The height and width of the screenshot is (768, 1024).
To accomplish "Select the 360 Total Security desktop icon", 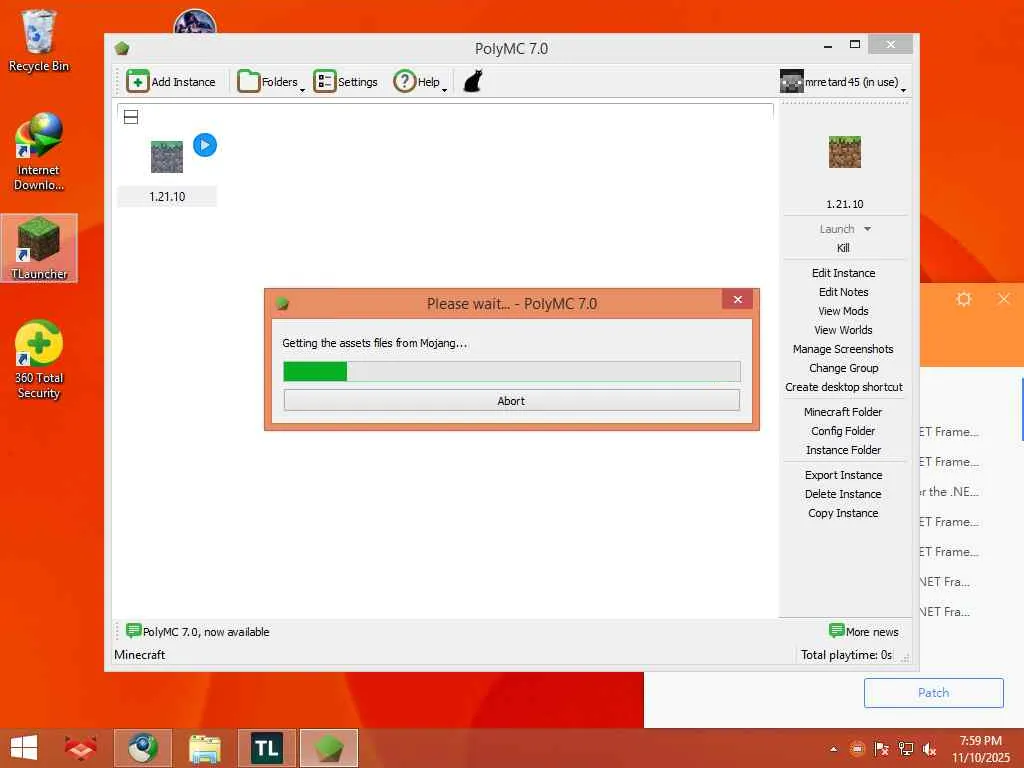I will coord(39,359).
